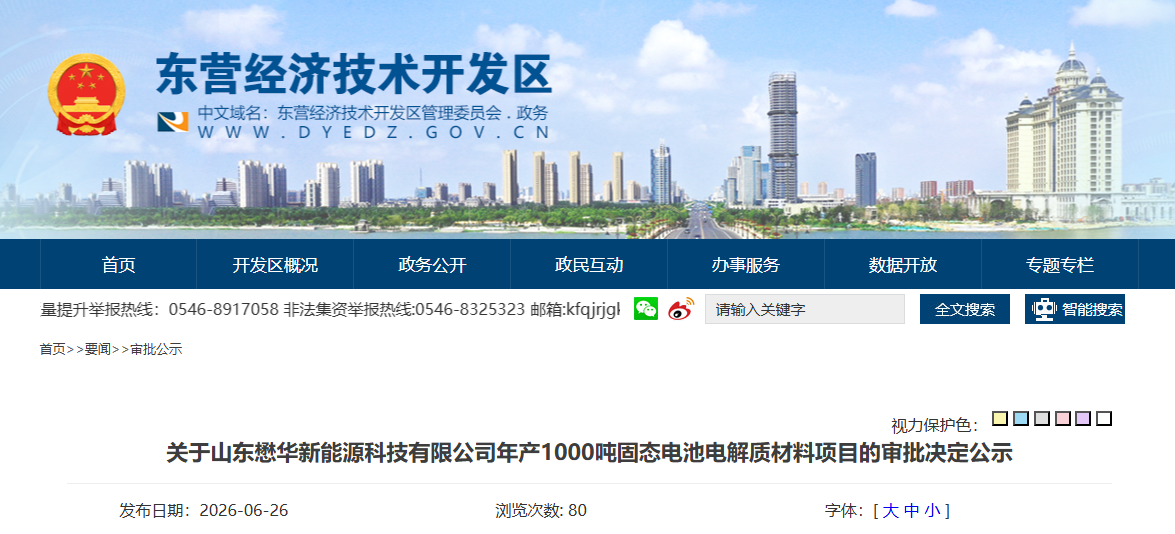Click the 东营经济技术开发区 site title
1175x534 pixels.
click(354, 74)
